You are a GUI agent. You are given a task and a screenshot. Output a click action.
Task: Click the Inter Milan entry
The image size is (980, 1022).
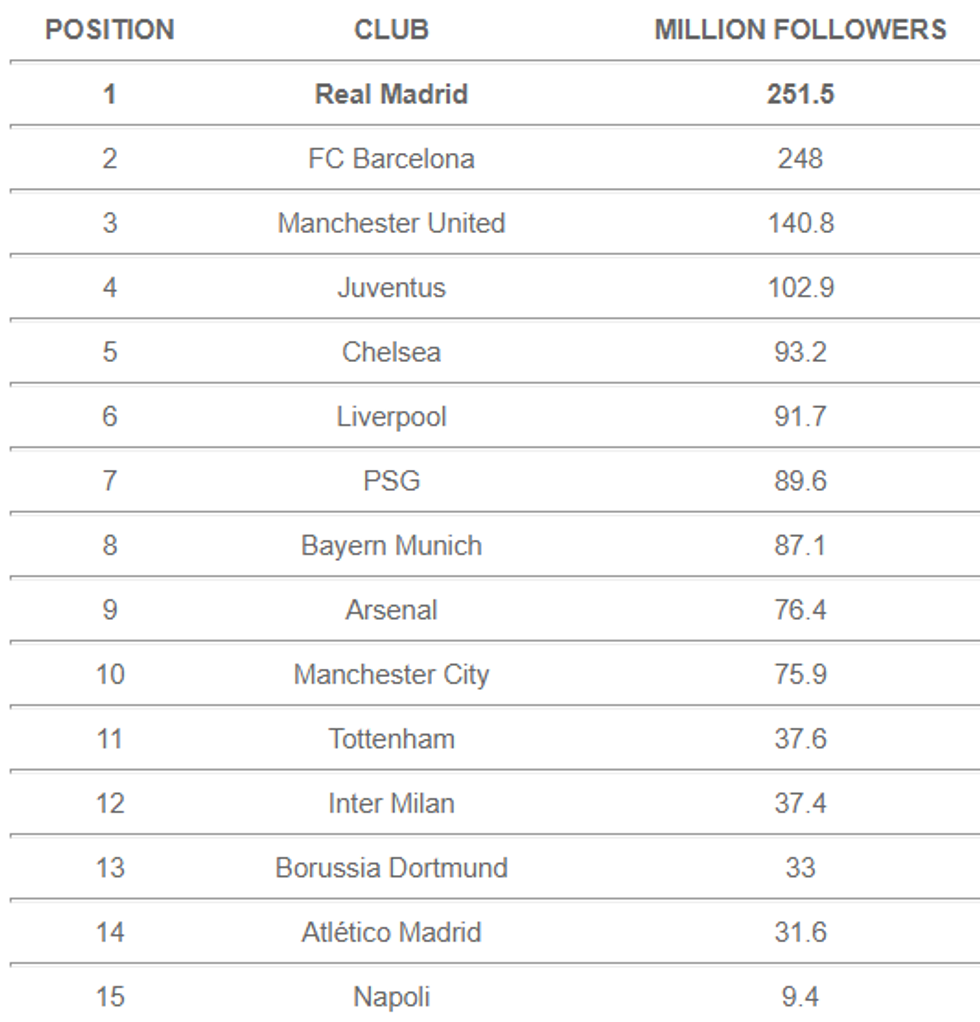pyautogui.click(x=391, y=804)
